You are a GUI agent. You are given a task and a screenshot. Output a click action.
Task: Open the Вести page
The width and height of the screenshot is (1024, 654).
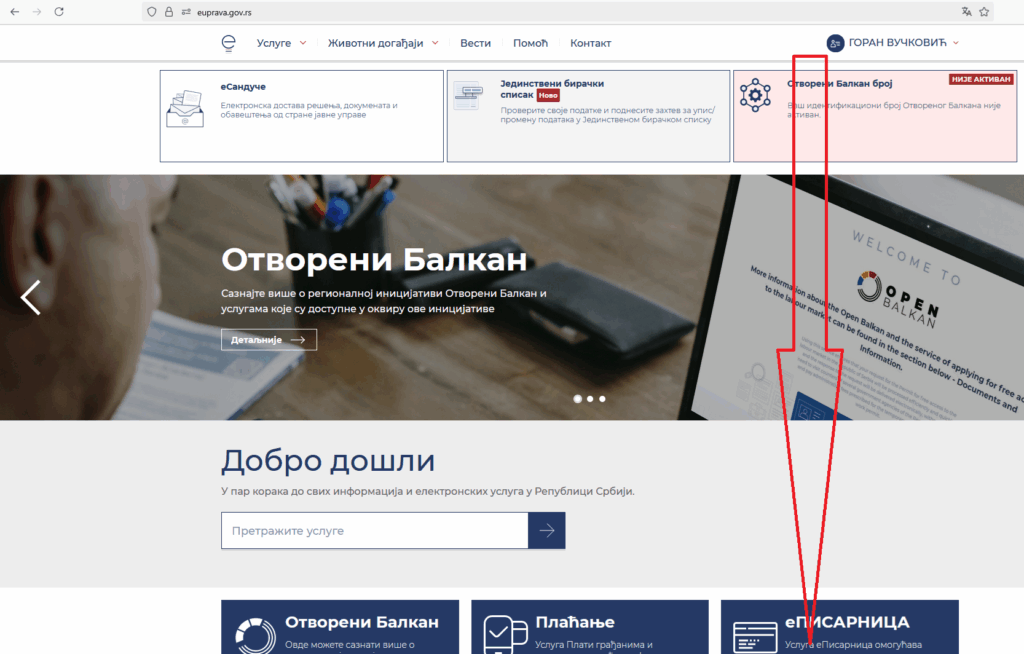click(475, 43)
